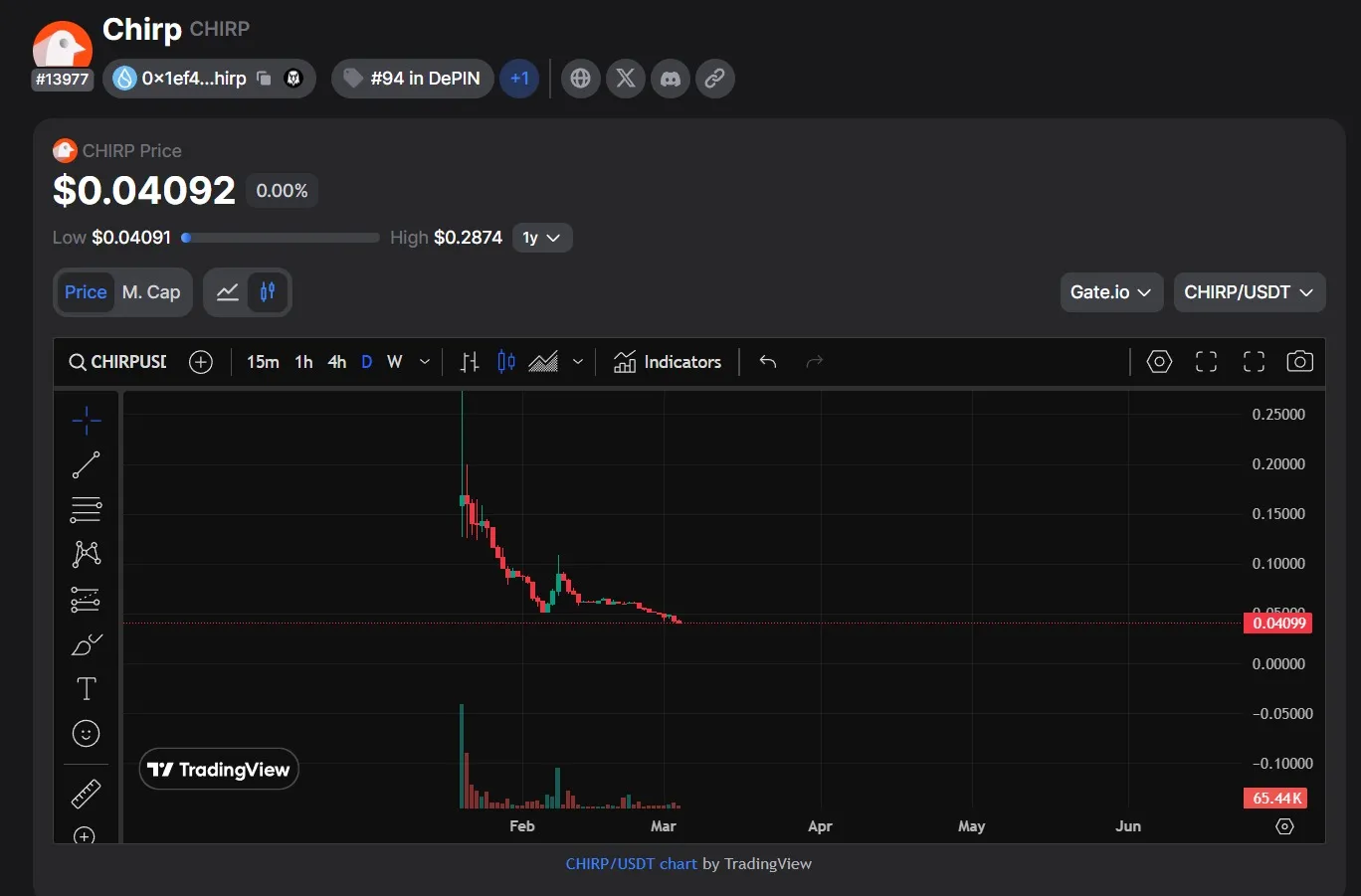Expand the 1y range dropdown
The height and width of the screenshot is (896, 1361).
(542, 238)
